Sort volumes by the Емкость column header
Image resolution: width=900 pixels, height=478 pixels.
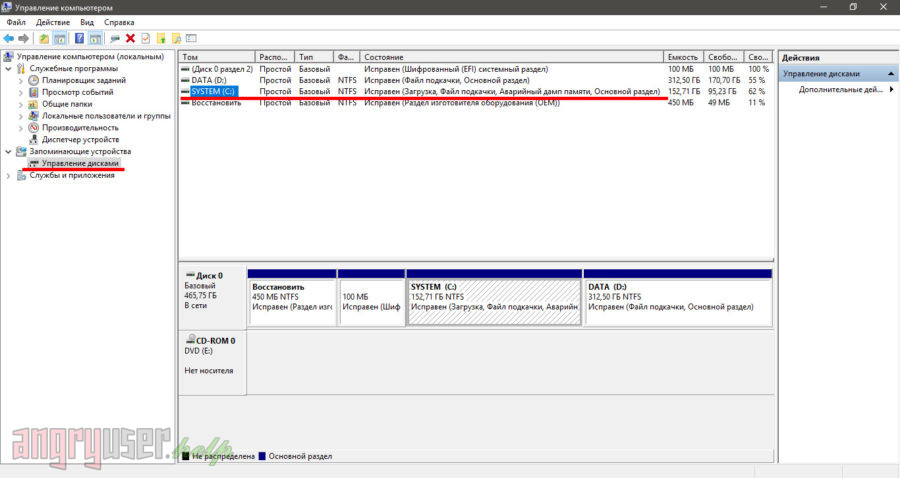(682, 57)
